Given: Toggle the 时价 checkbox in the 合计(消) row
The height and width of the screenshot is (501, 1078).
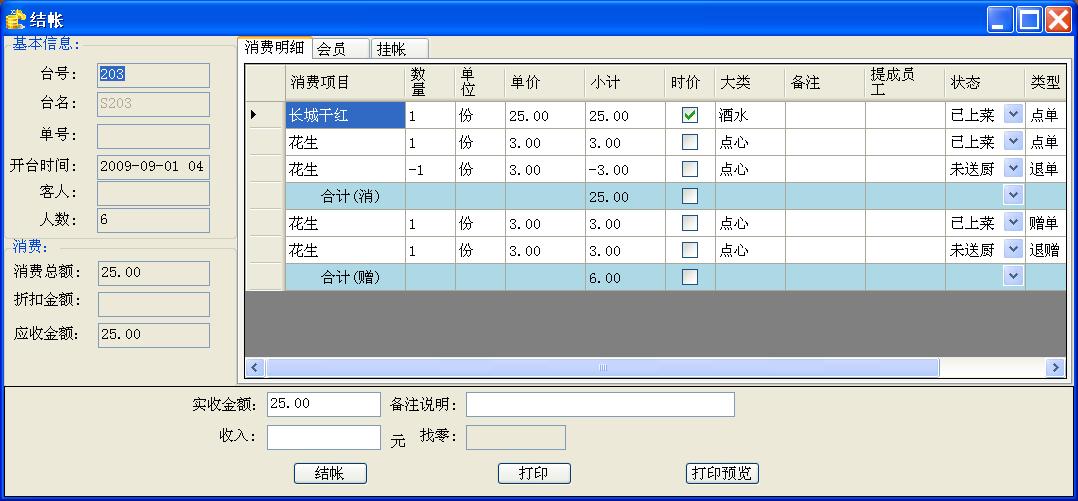Looking at the screenshot, I should pyautogui.click(x=689, y=196).
